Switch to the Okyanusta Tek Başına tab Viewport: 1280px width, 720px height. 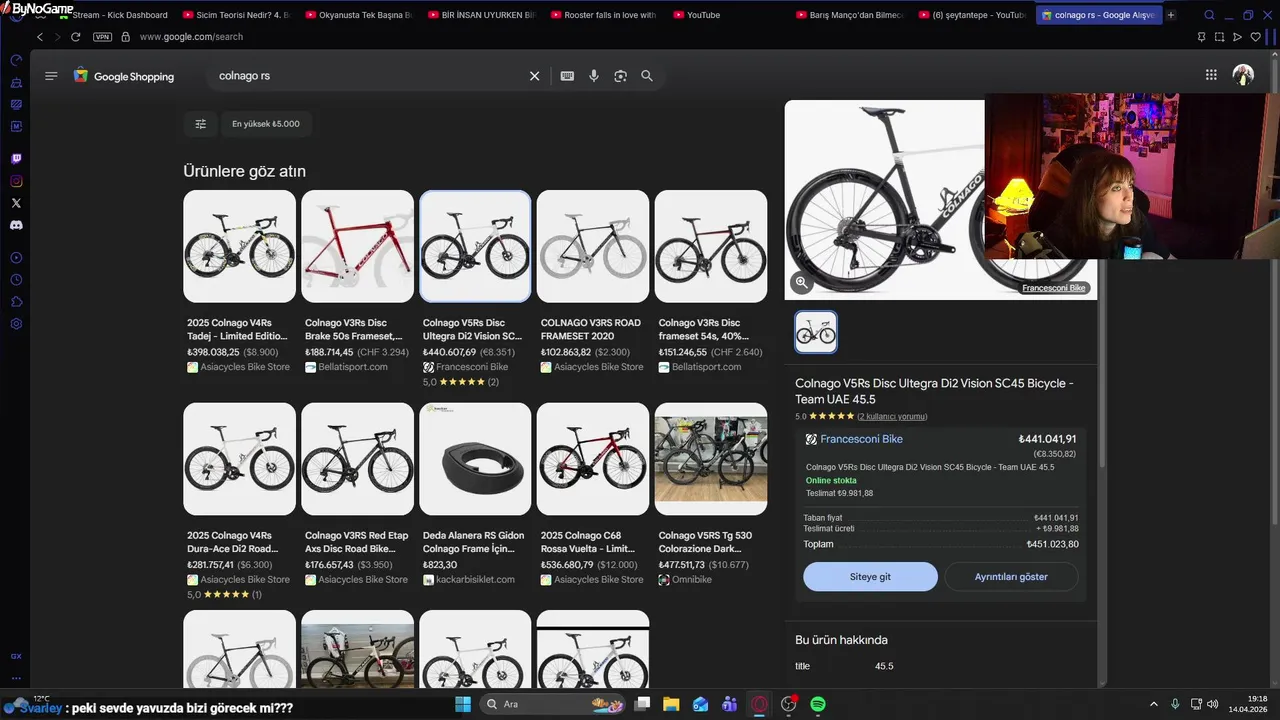(359, 15)
